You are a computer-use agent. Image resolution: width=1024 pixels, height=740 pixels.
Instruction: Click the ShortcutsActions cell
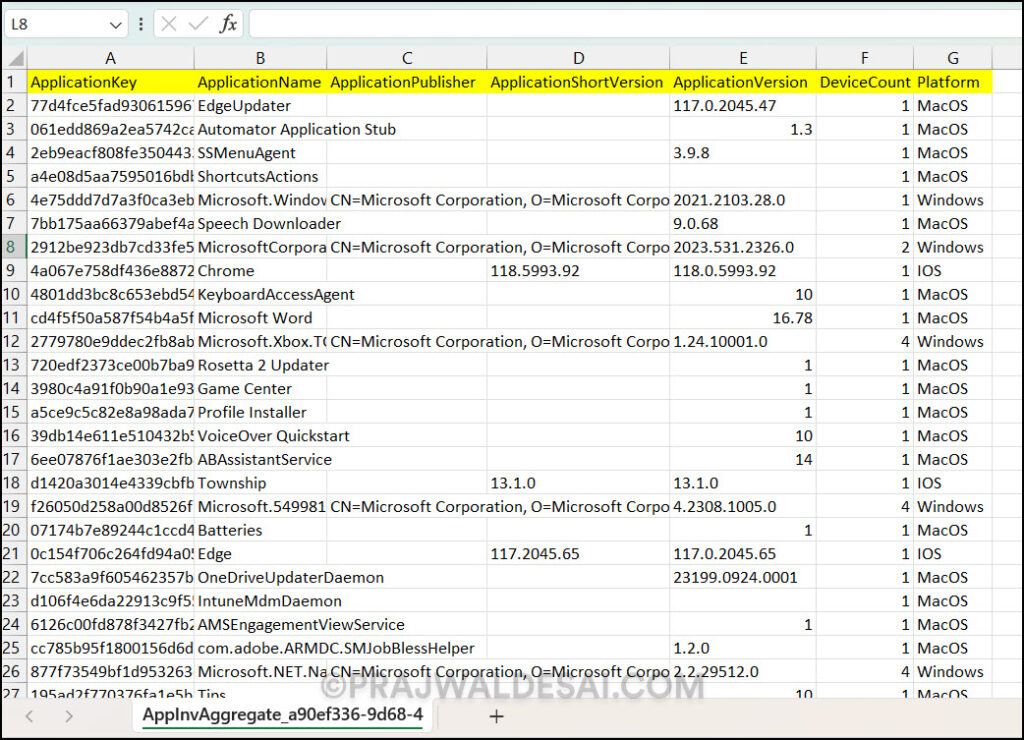(260, 176)
